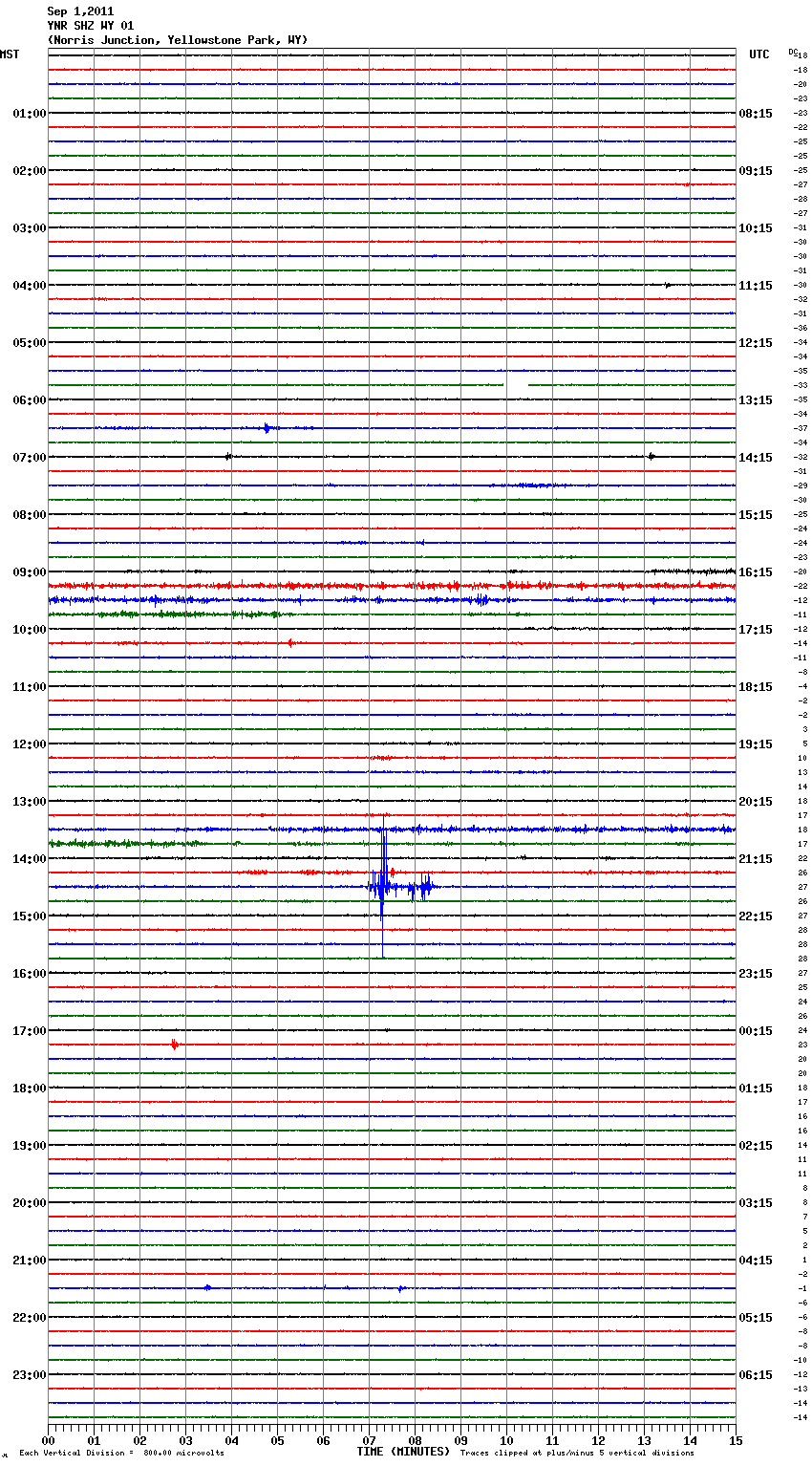Click the 11:15 UTC time label
Viewport: 812px width, 1466px height.
coord(756,286)
